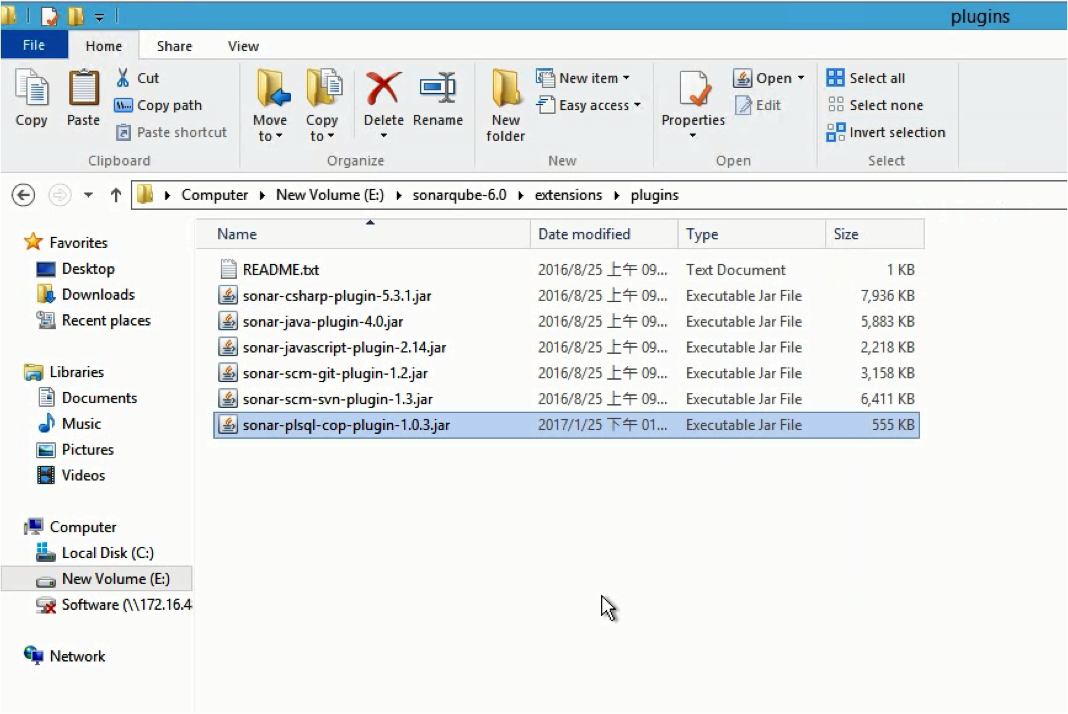Click the Select none icon
The width and height of the screenshot is (1068, 714).
835,105
